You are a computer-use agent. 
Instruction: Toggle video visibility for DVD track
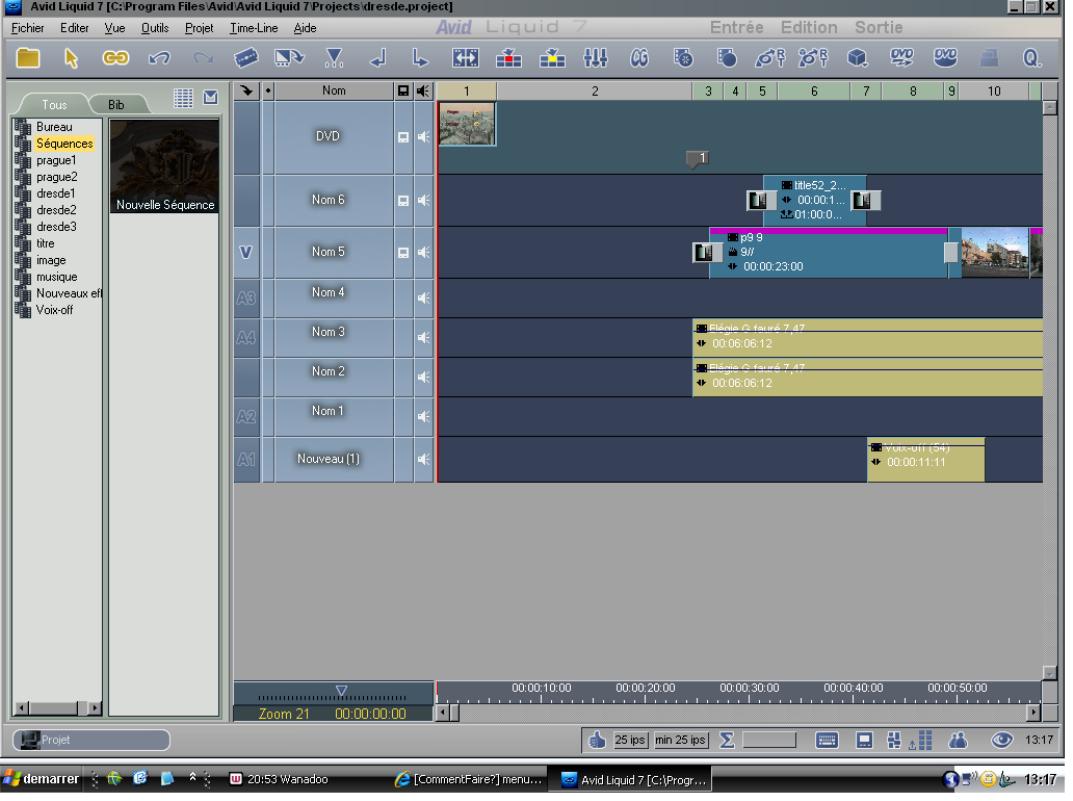404,137
